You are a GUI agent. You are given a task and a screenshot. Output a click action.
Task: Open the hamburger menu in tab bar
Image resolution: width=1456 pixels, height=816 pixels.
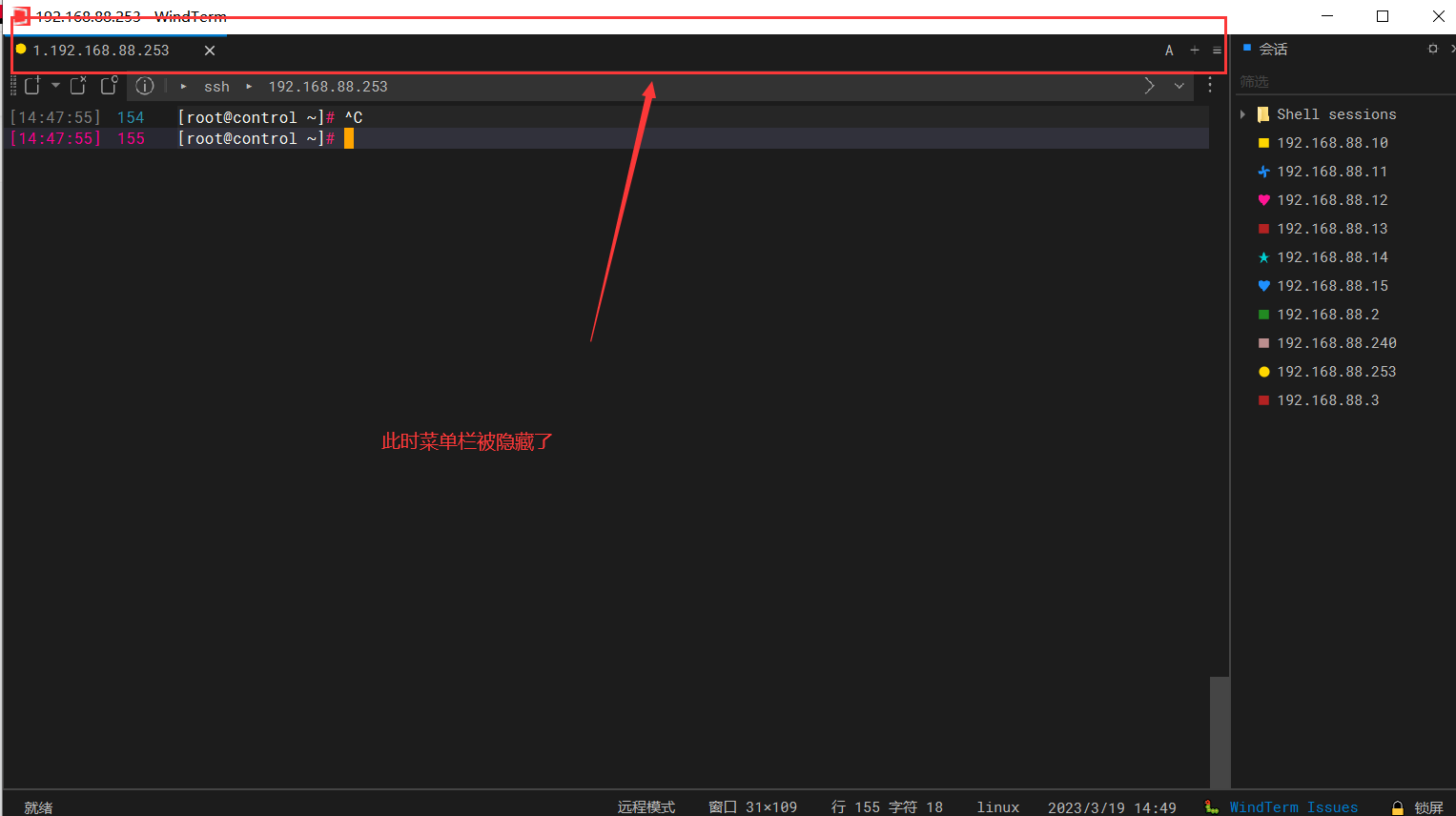[1216, 50]
